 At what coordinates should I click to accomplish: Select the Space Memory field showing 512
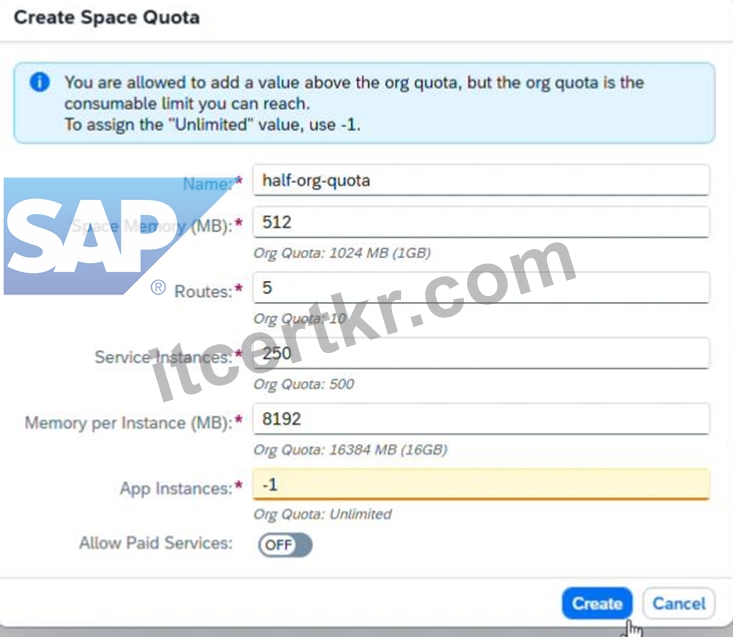click(481, 222)
